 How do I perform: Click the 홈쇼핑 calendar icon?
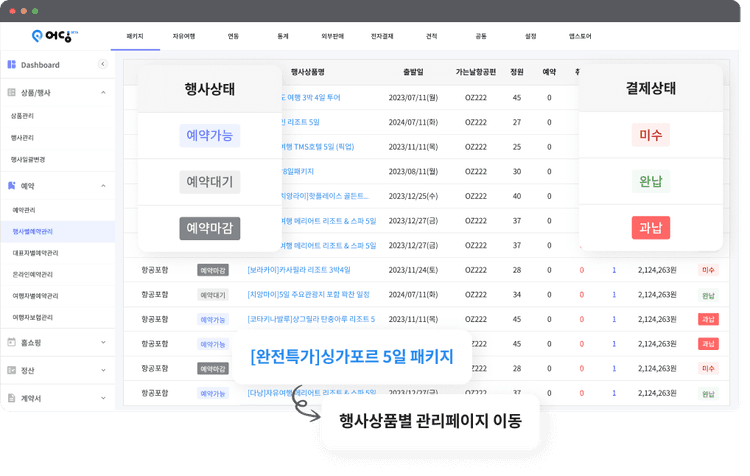click(12, 343)
